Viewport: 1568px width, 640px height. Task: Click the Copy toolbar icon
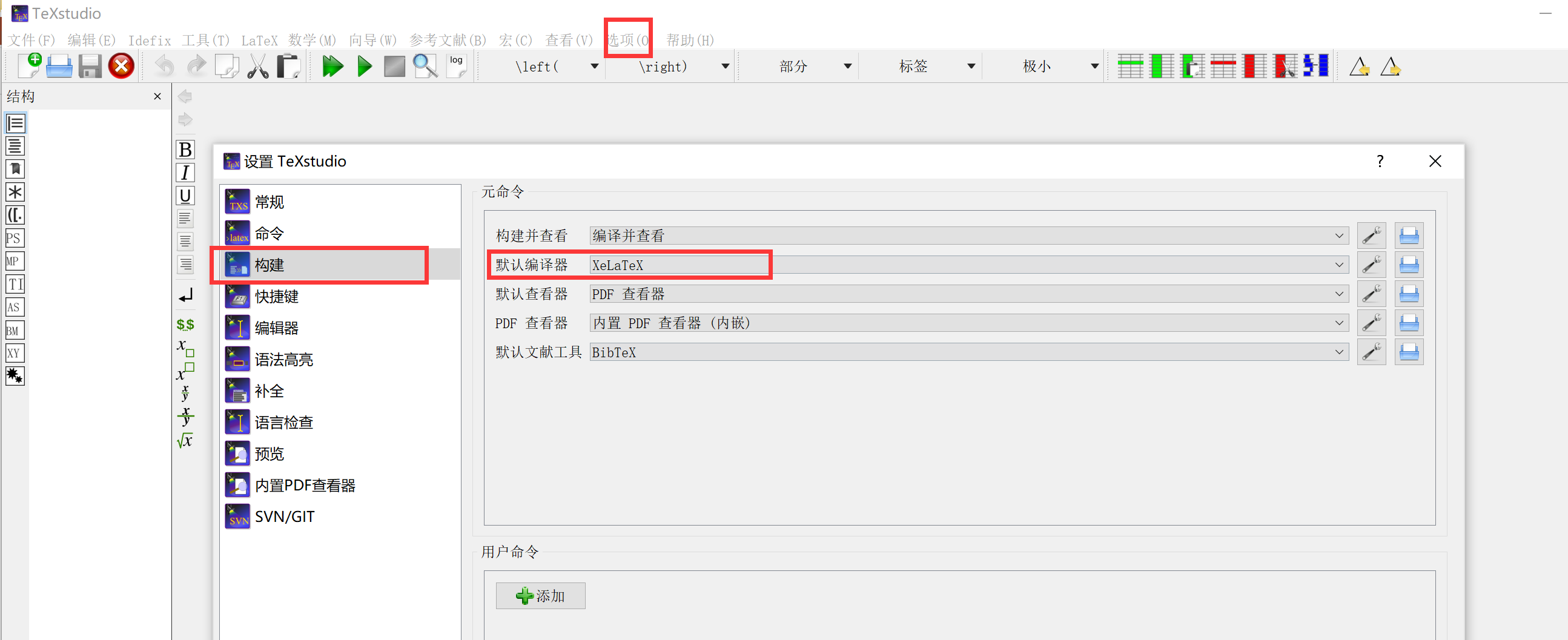click(227, 66)
